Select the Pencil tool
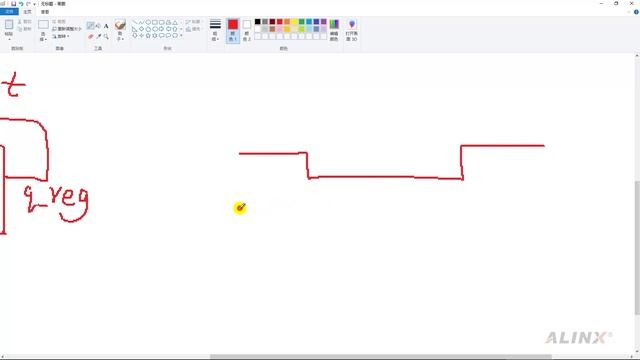 (x=91, y=26)
